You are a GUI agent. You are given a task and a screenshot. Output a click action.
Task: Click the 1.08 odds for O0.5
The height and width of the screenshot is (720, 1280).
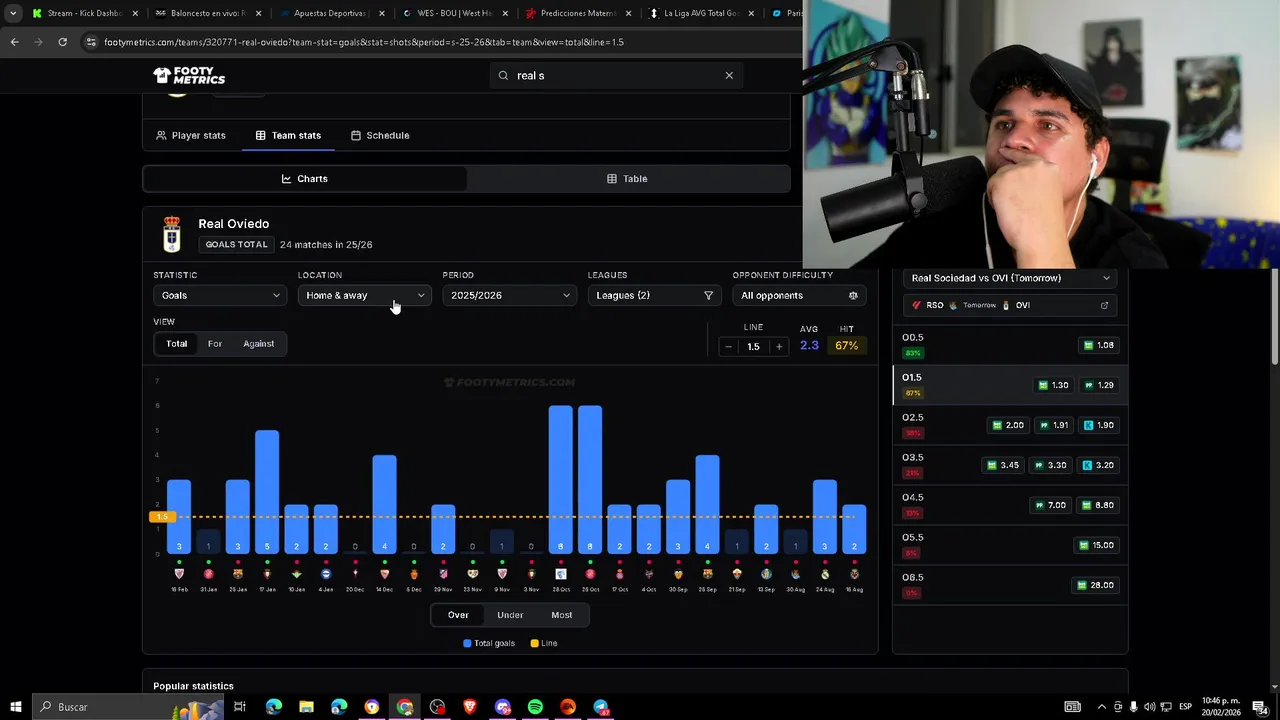coord(1098,345)
